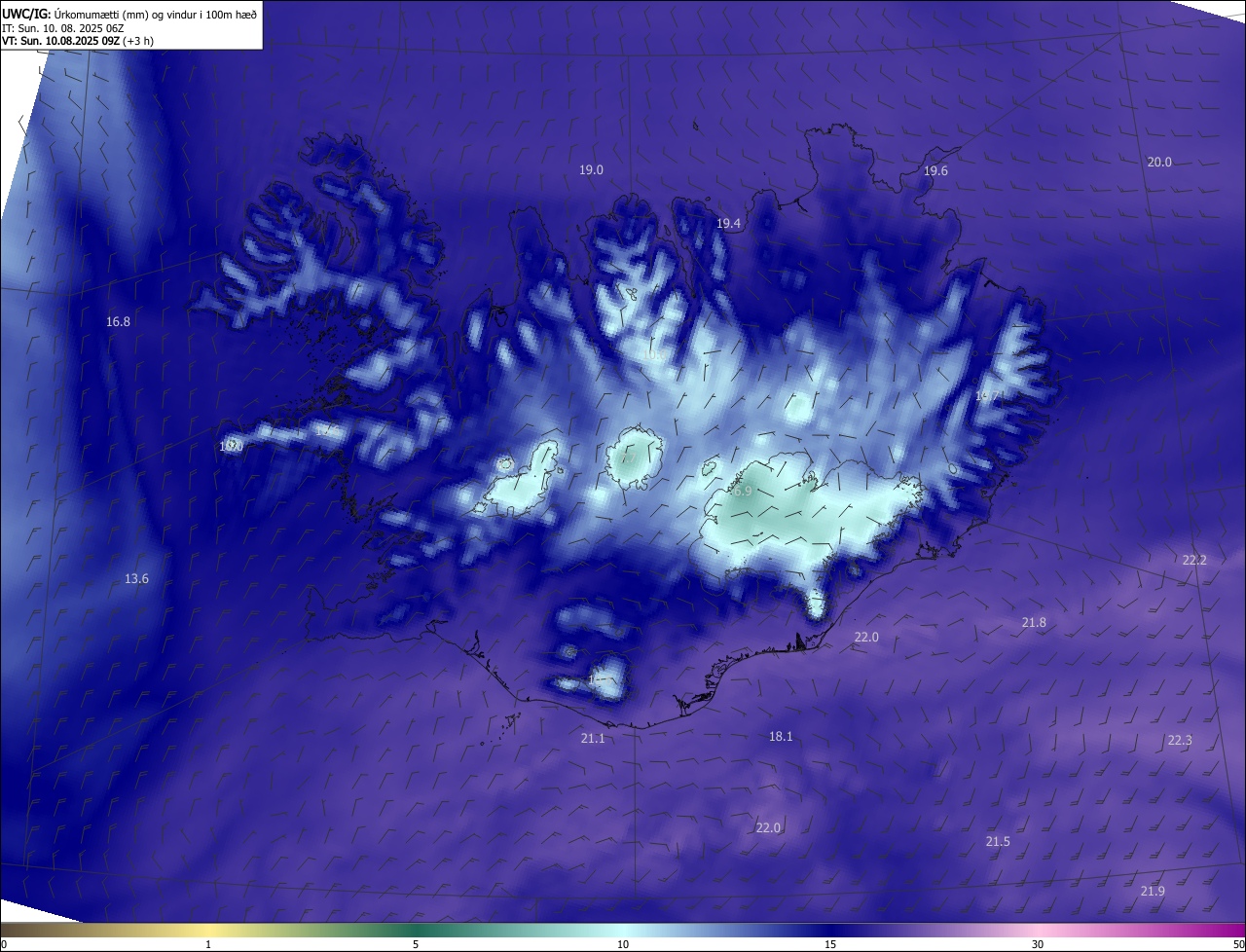Click the 20.0 value label

coord(1159,162)
